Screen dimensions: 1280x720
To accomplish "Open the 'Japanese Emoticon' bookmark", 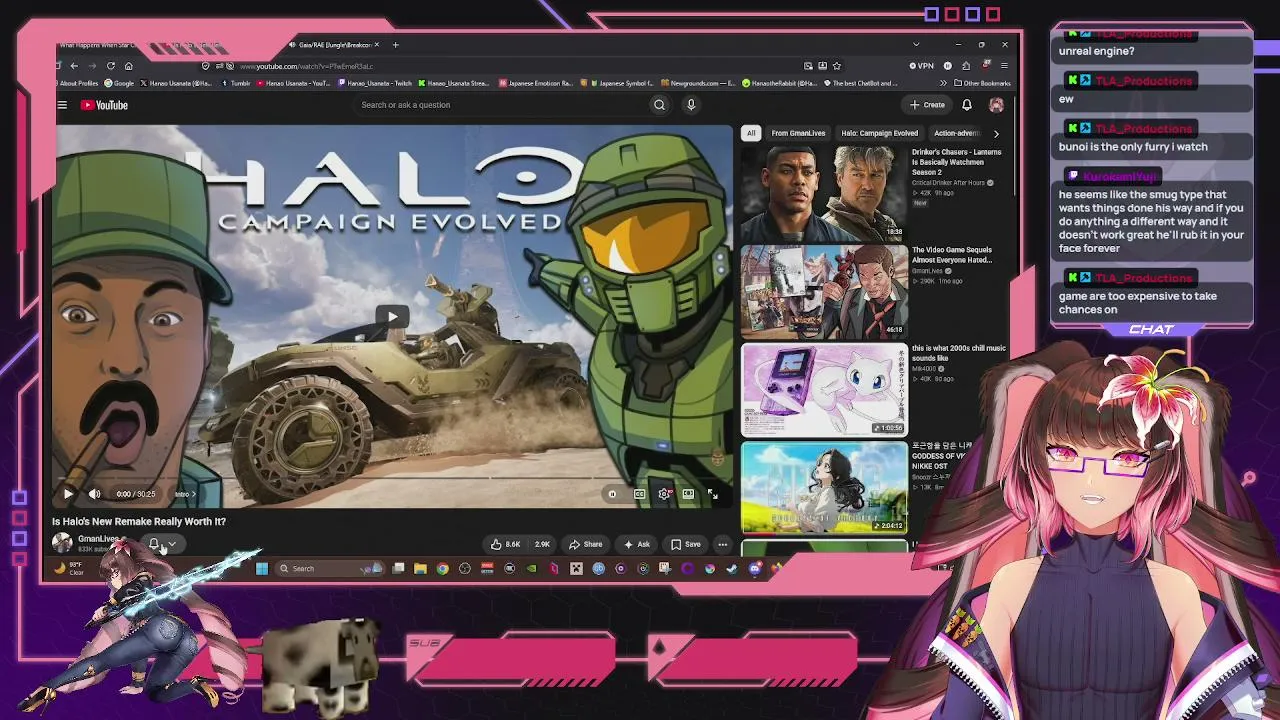I will point(536,84).
